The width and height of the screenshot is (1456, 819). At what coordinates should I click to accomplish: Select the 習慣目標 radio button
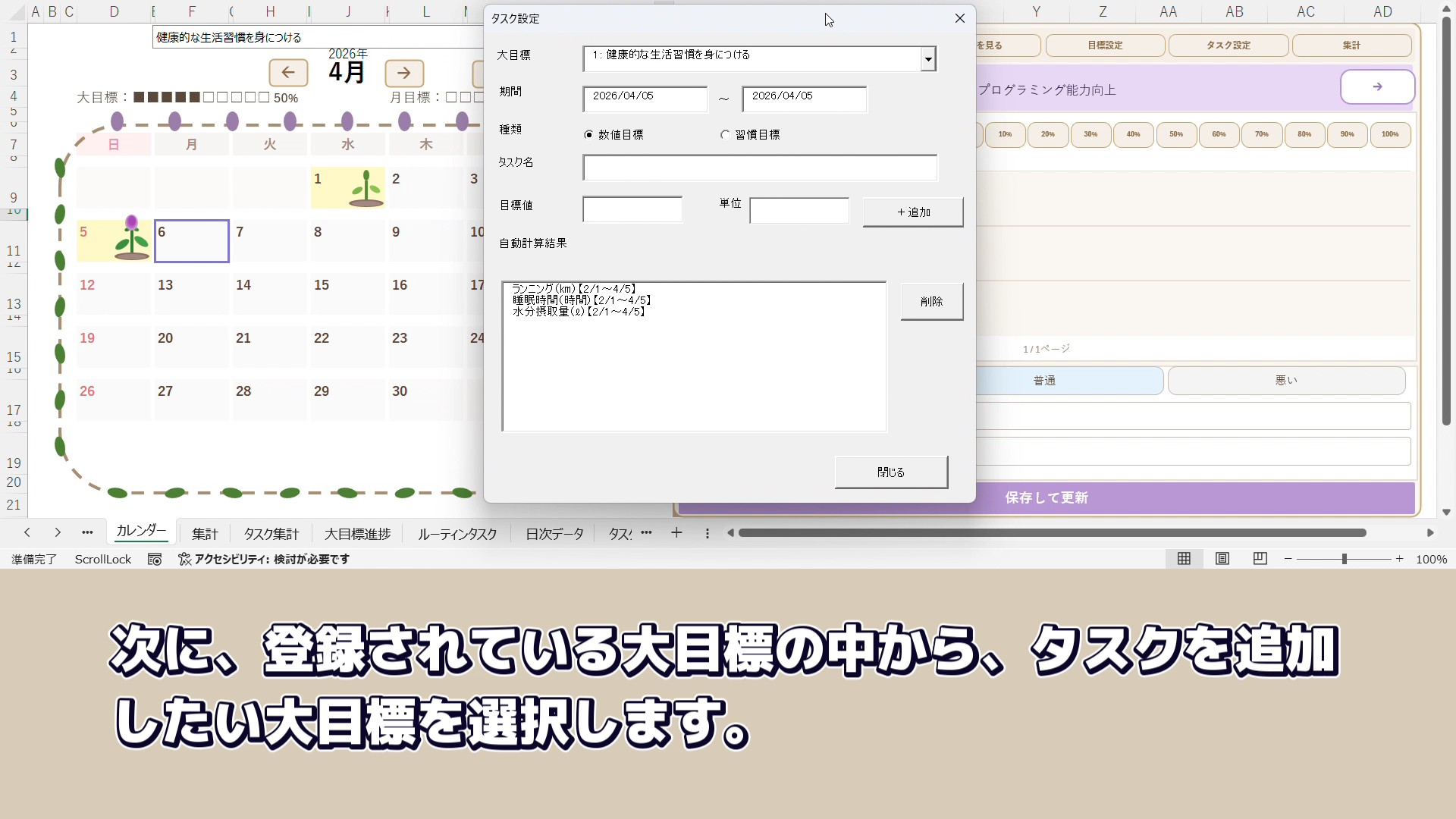726,135
